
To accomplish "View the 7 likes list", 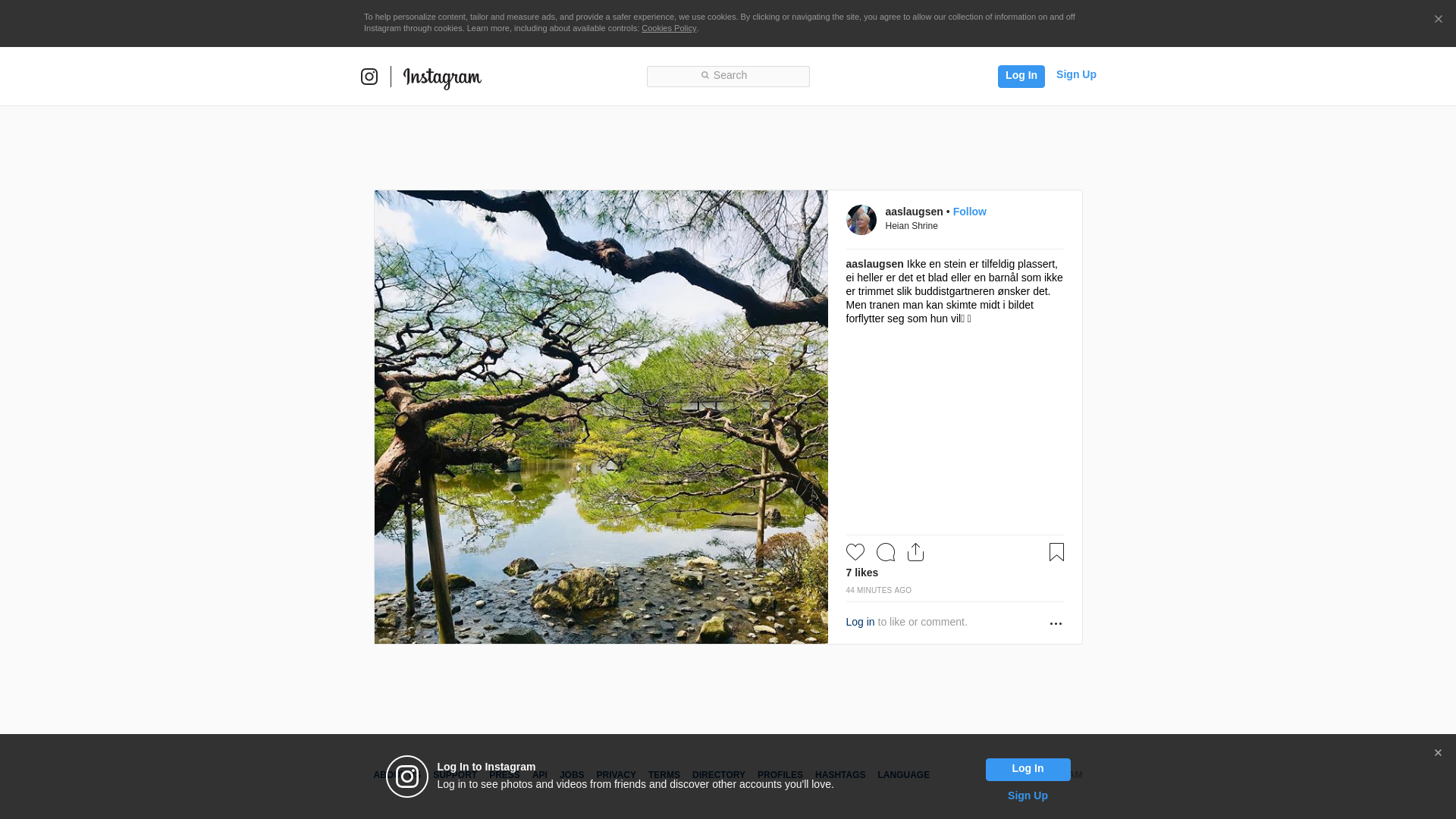I will 862,573.
